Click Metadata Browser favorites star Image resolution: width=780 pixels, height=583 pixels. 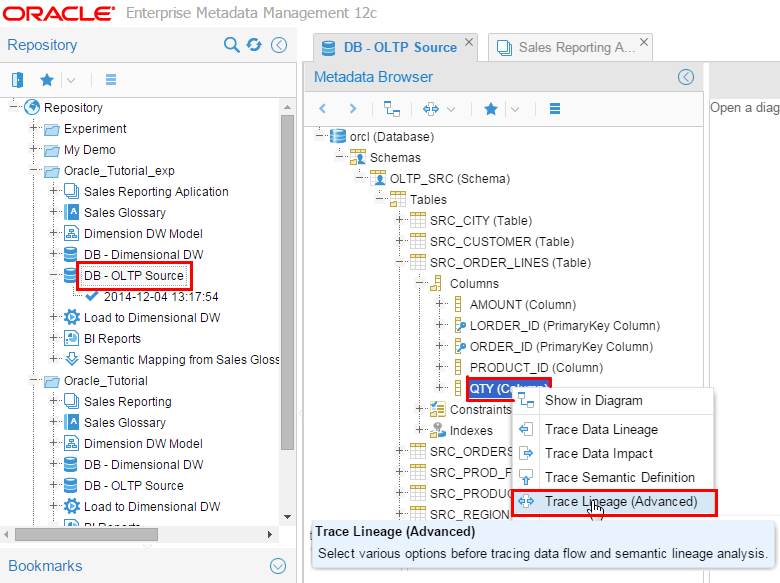click(491, 109)
